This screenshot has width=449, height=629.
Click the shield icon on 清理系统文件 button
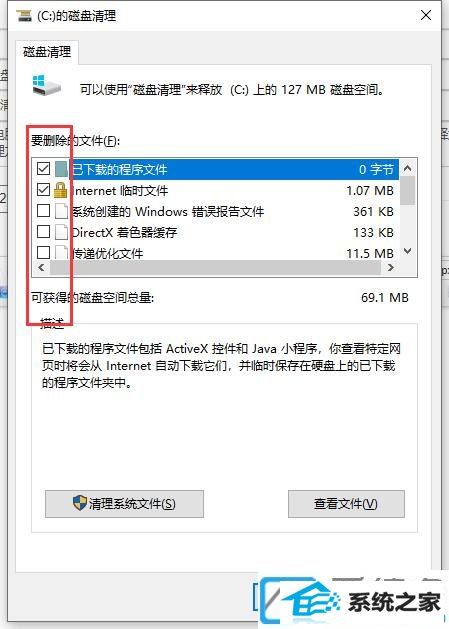(x=80, y=503)
